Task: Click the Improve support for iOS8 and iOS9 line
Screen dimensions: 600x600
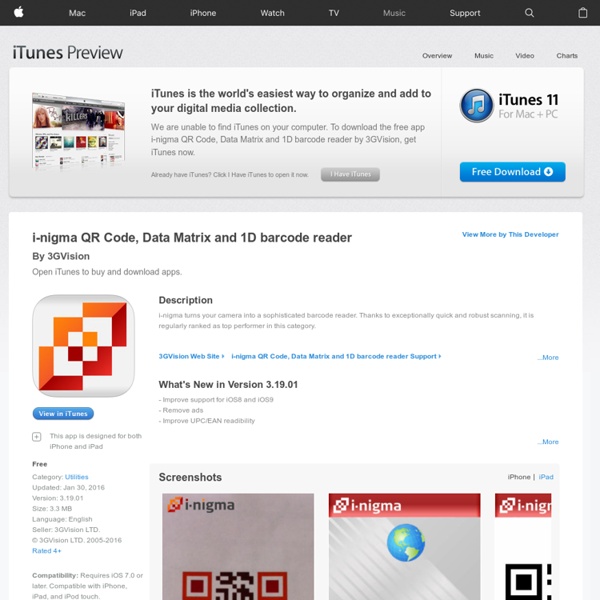Action: tap(216, 399)
